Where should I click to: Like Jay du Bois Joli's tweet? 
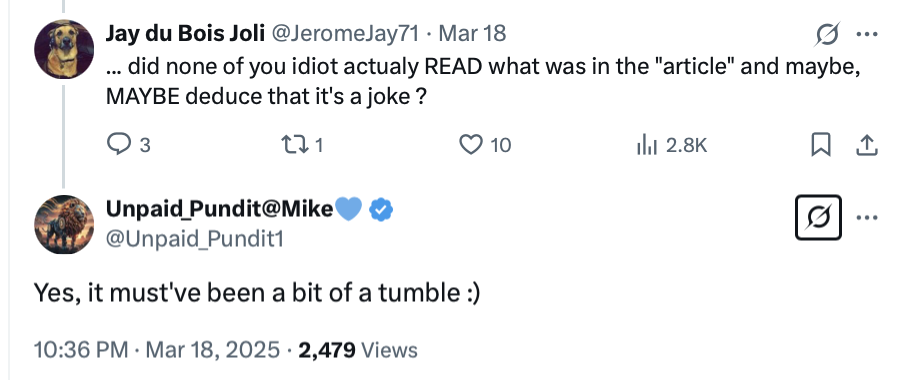pyautogui.click(x=470, y=144)
